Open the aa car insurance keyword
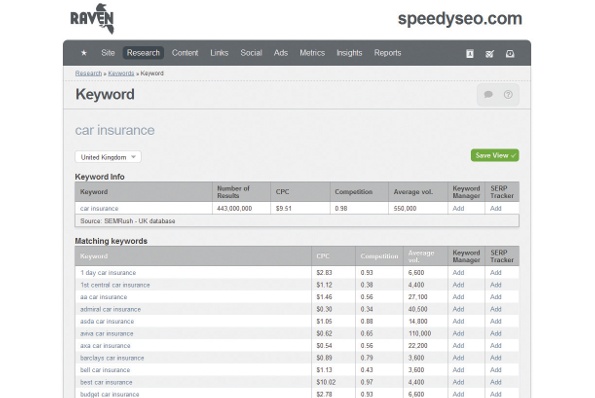 point(104,297)
